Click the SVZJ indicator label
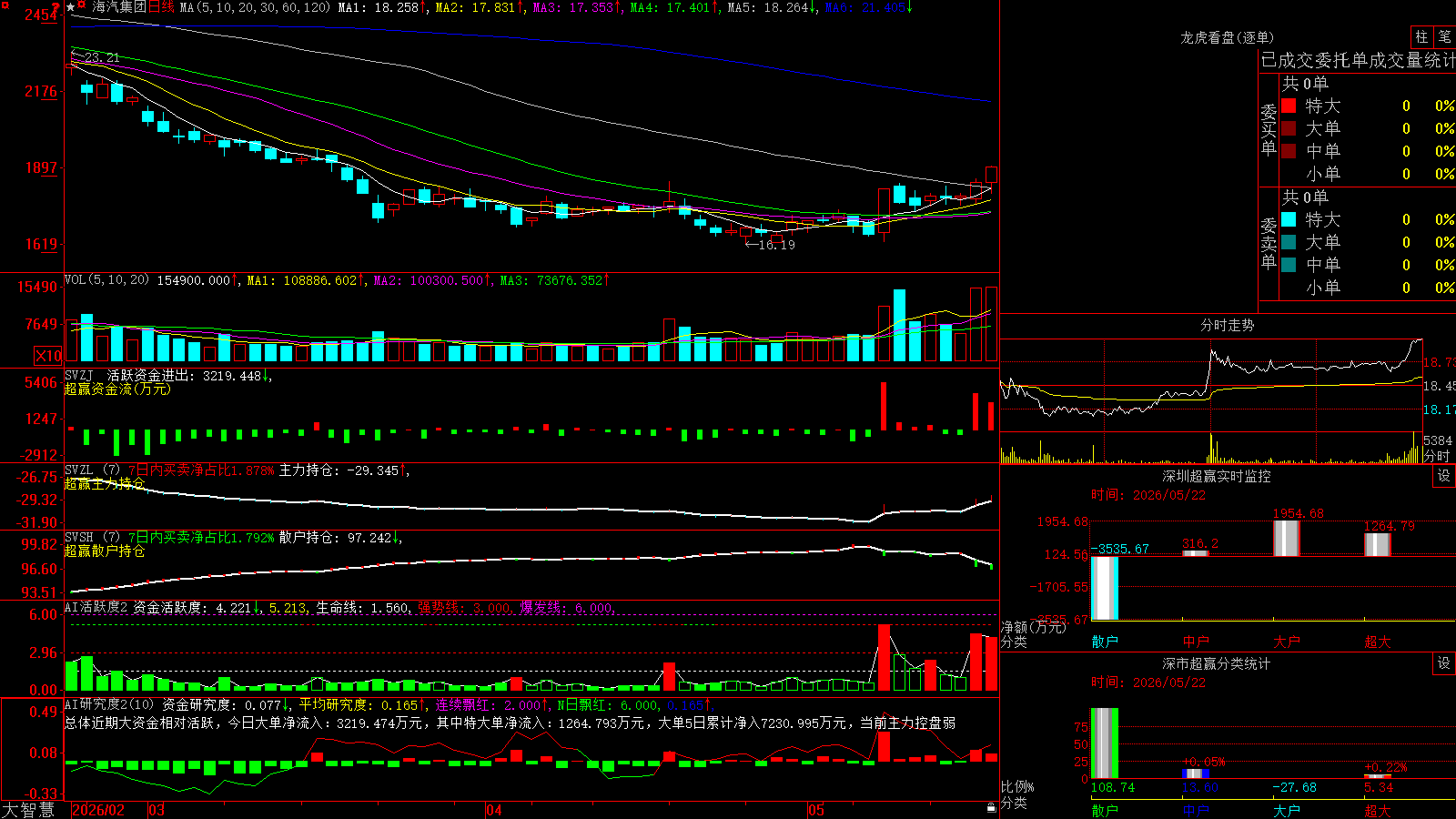The width and height of the screenshot is (1456, 819). pos(78,375)
